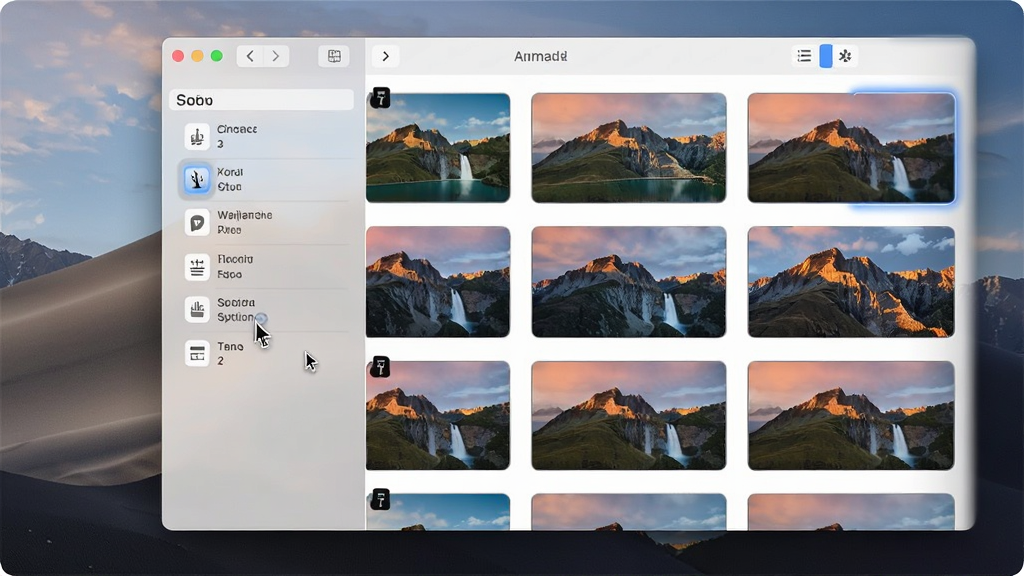Screen dimensions: 1024x576
Task: Open the blue-sky lake and waterfall thumbnail
Action: (438, 148)
